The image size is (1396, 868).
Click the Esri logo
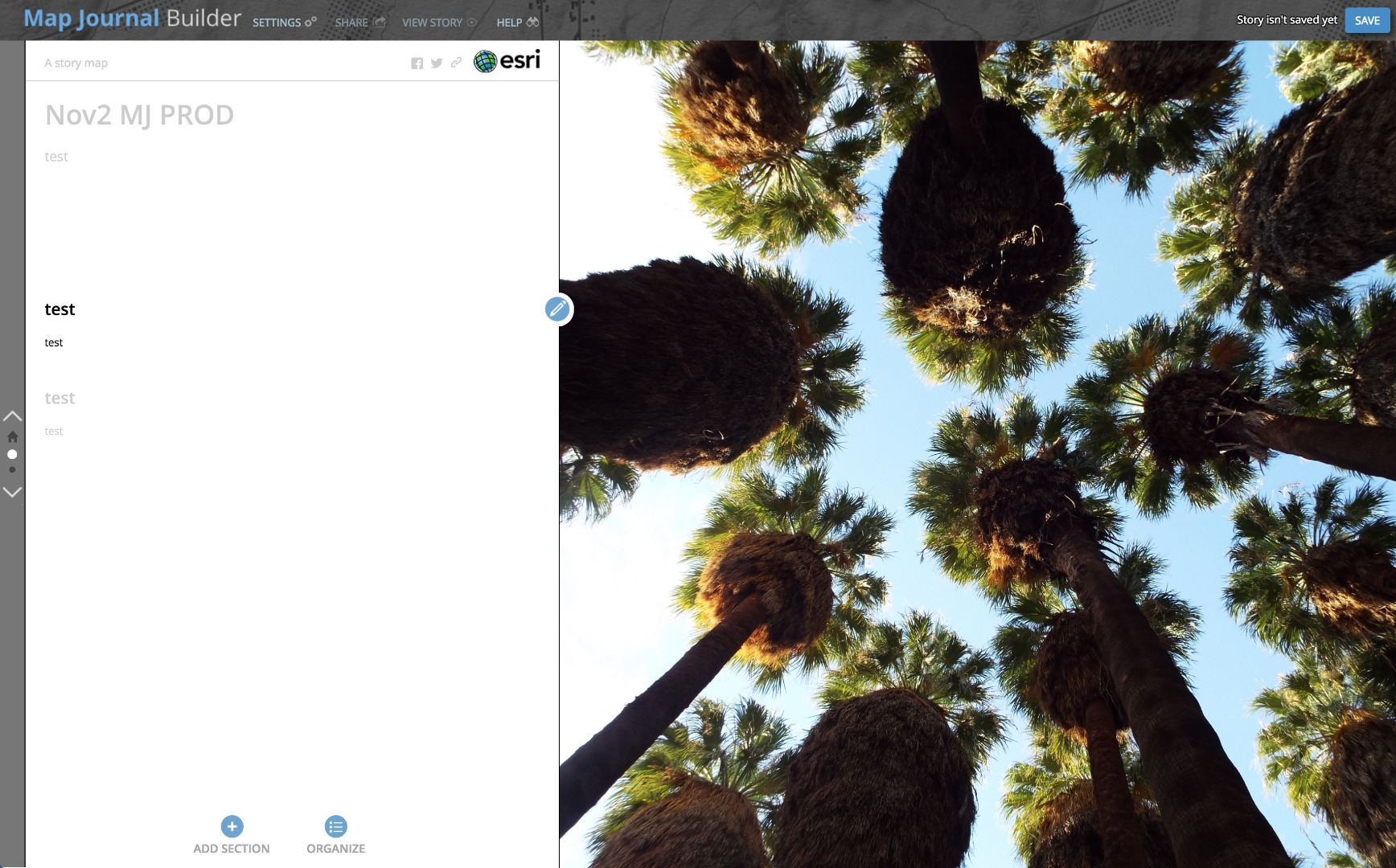click(507, 61)
